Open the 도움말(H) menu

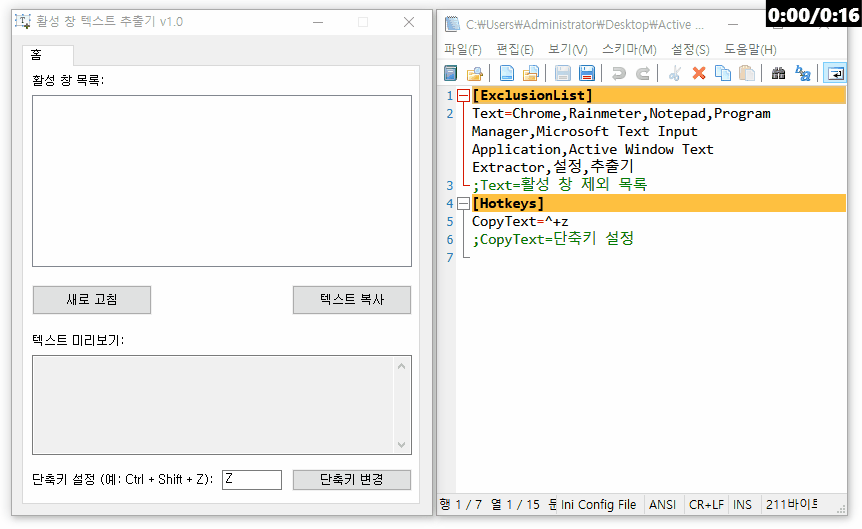750,49
